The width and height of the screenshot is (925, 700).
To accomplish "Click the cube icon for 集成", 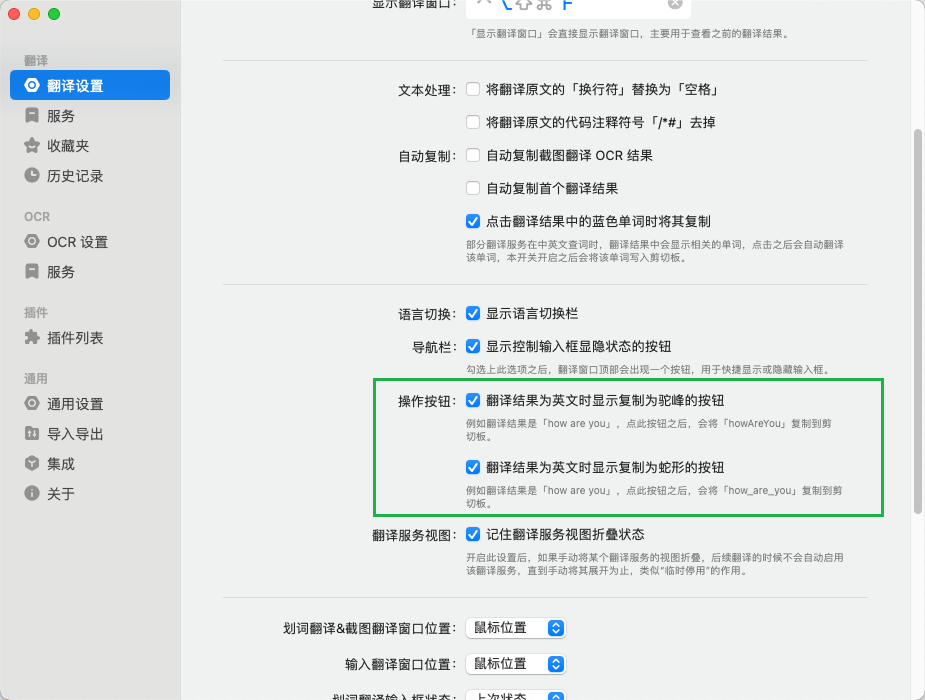I will pos(32,464).
